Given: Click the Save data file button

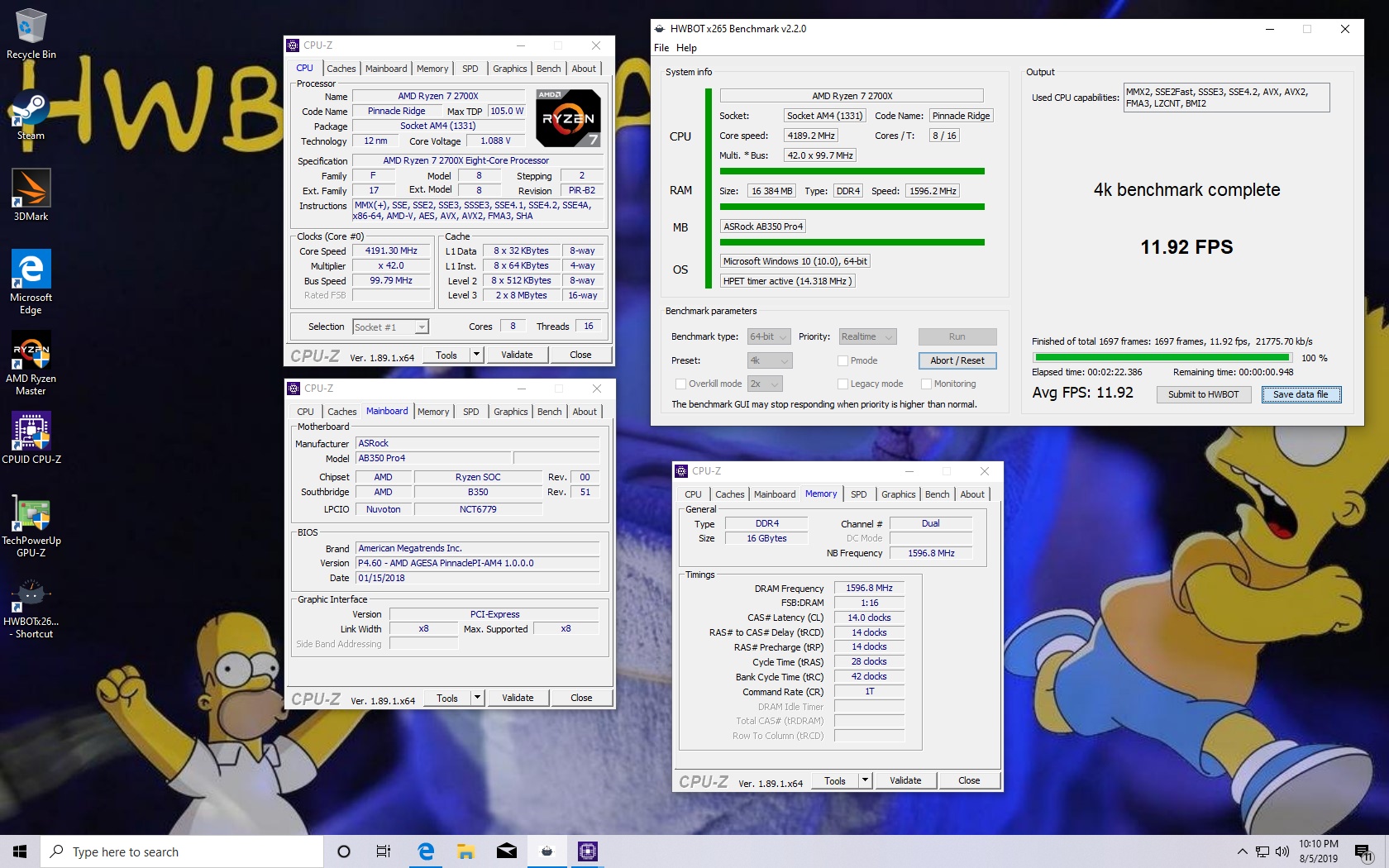Looking at the screenshot, I should pyautogui.click(x=1301, y=394).
